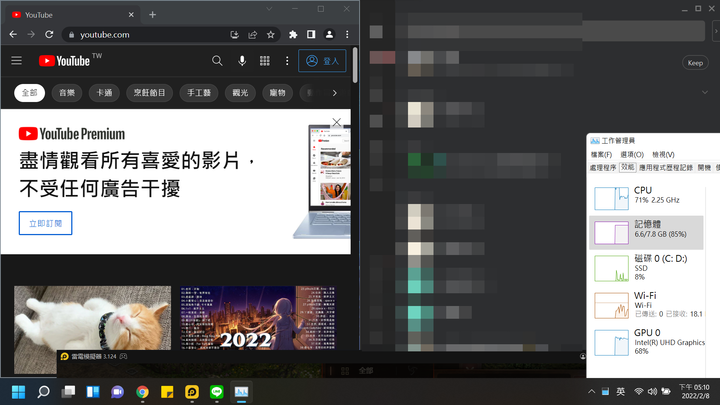Expand chevron below Keep button

(705, 92)
